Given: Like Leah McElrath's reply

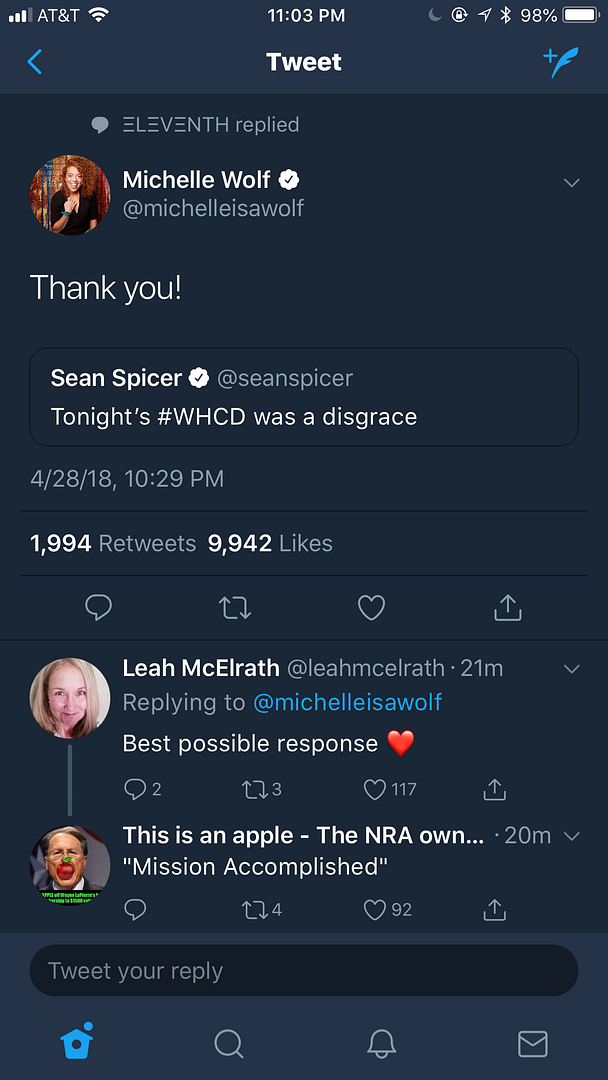Looking at the screenshot, I should point(376,790).
